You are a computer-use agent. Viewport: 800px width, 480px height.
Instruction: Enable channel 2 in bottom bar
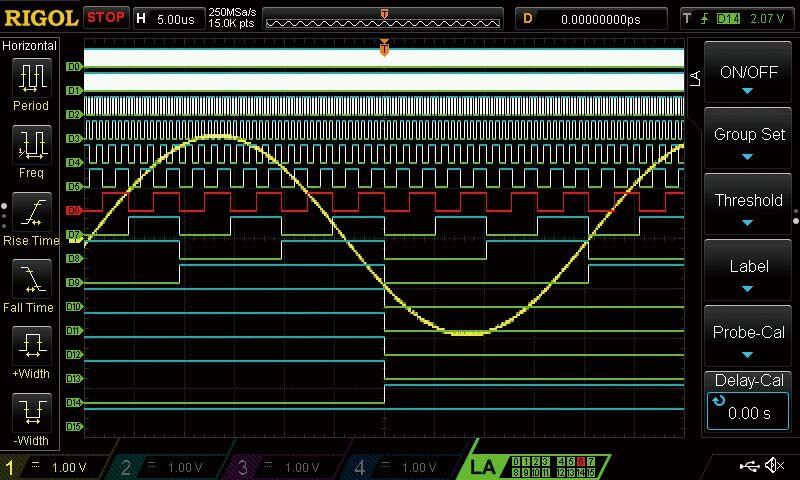[172, 467]
